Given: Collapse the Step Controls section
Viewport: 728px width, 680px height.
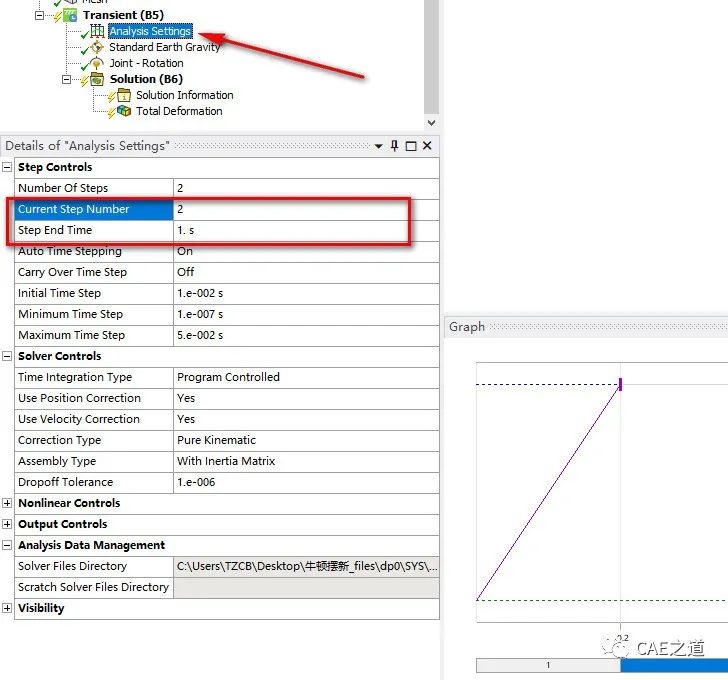Looking at the screenshot, I should (x=8, y=168).
